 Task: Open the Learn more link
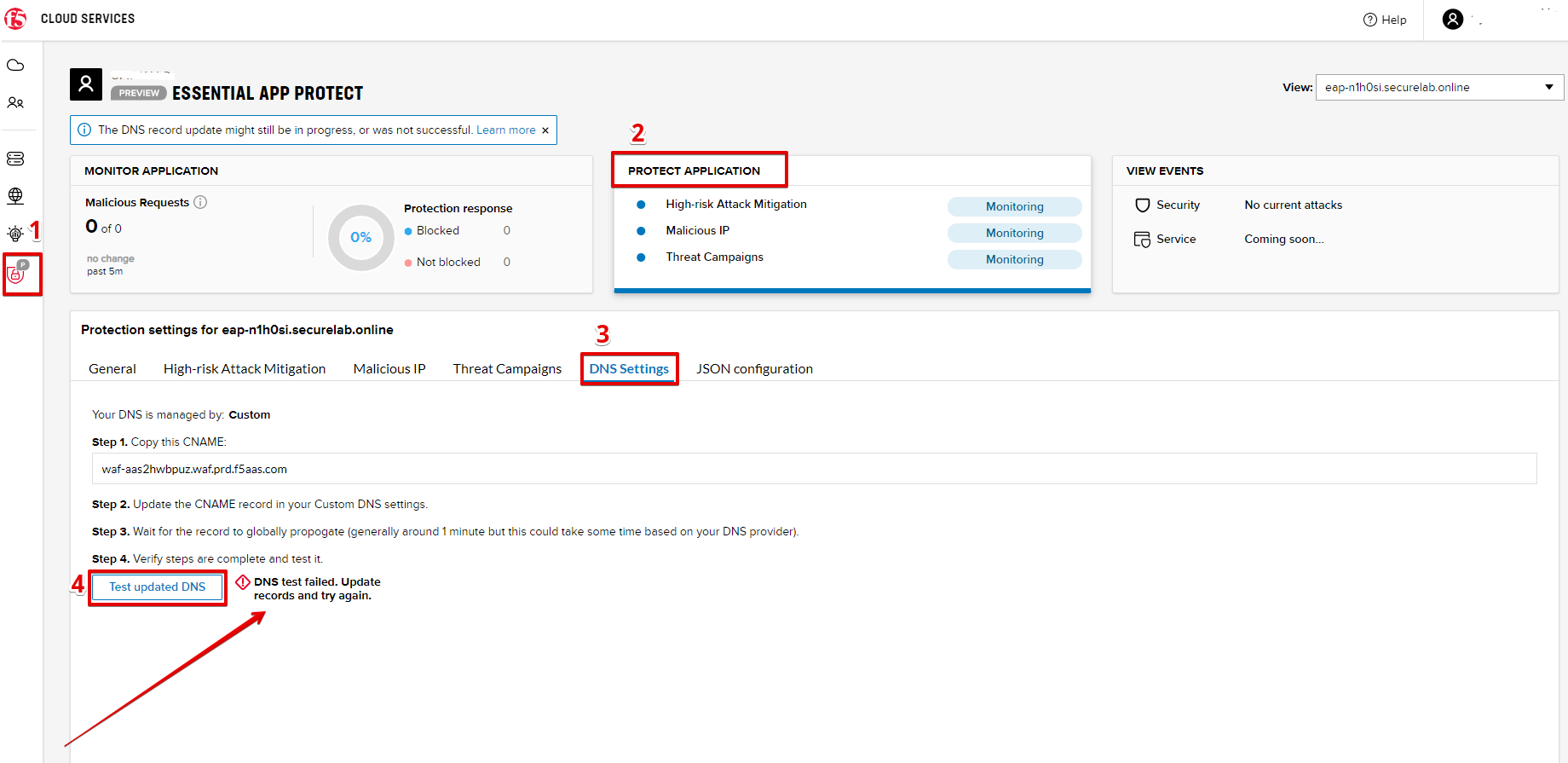point(506,130)
